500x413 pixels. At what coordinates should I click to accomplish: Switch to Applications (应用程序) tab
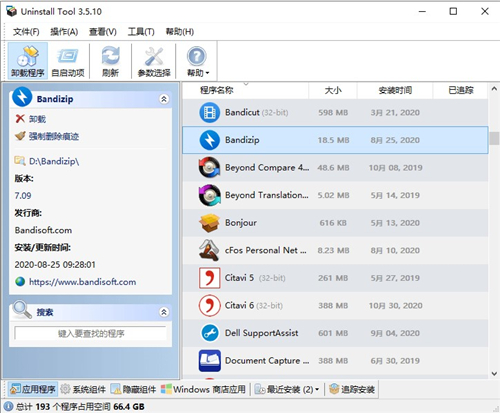click(x=32, y=389)
